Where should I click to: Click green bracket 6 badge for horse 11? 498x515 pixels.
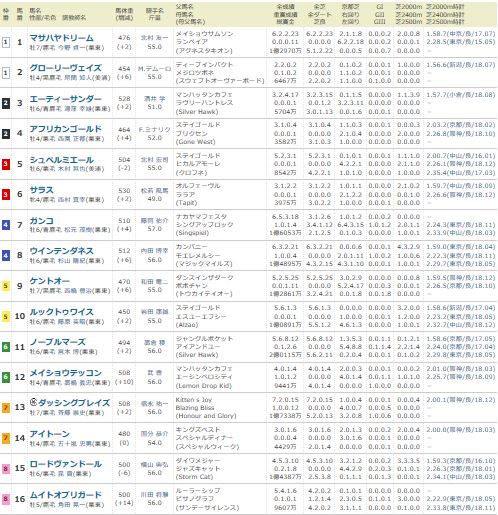click(x=6, y=347)
